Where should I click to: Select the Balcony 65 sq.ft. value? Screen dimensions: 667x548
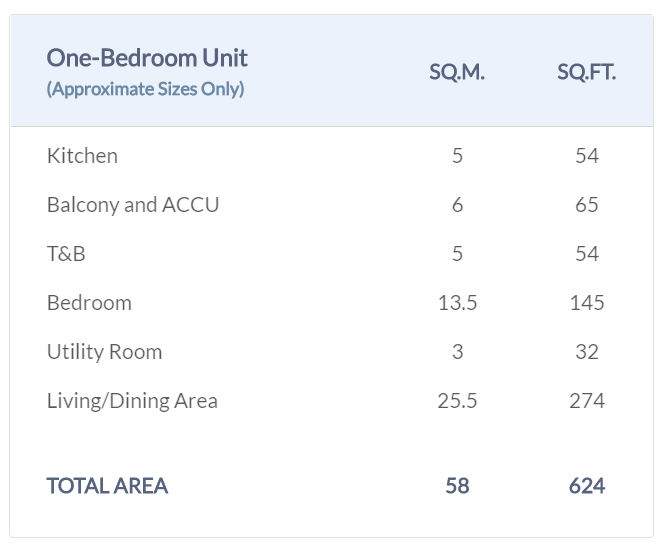[x=587, y=205]
